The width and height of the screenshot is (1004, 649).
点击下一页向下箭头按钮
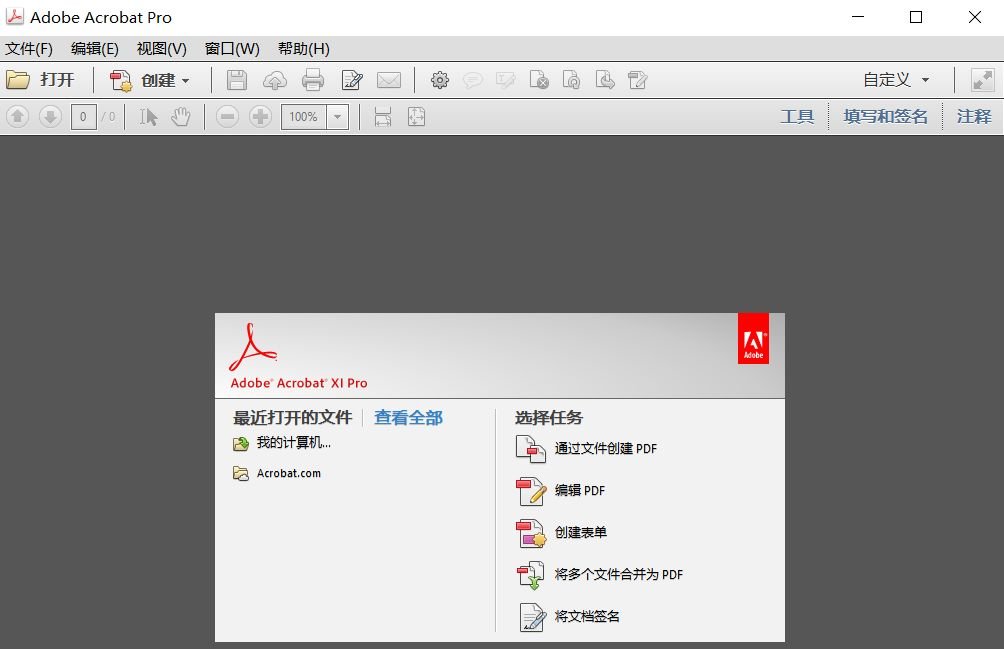pos(48,116)
